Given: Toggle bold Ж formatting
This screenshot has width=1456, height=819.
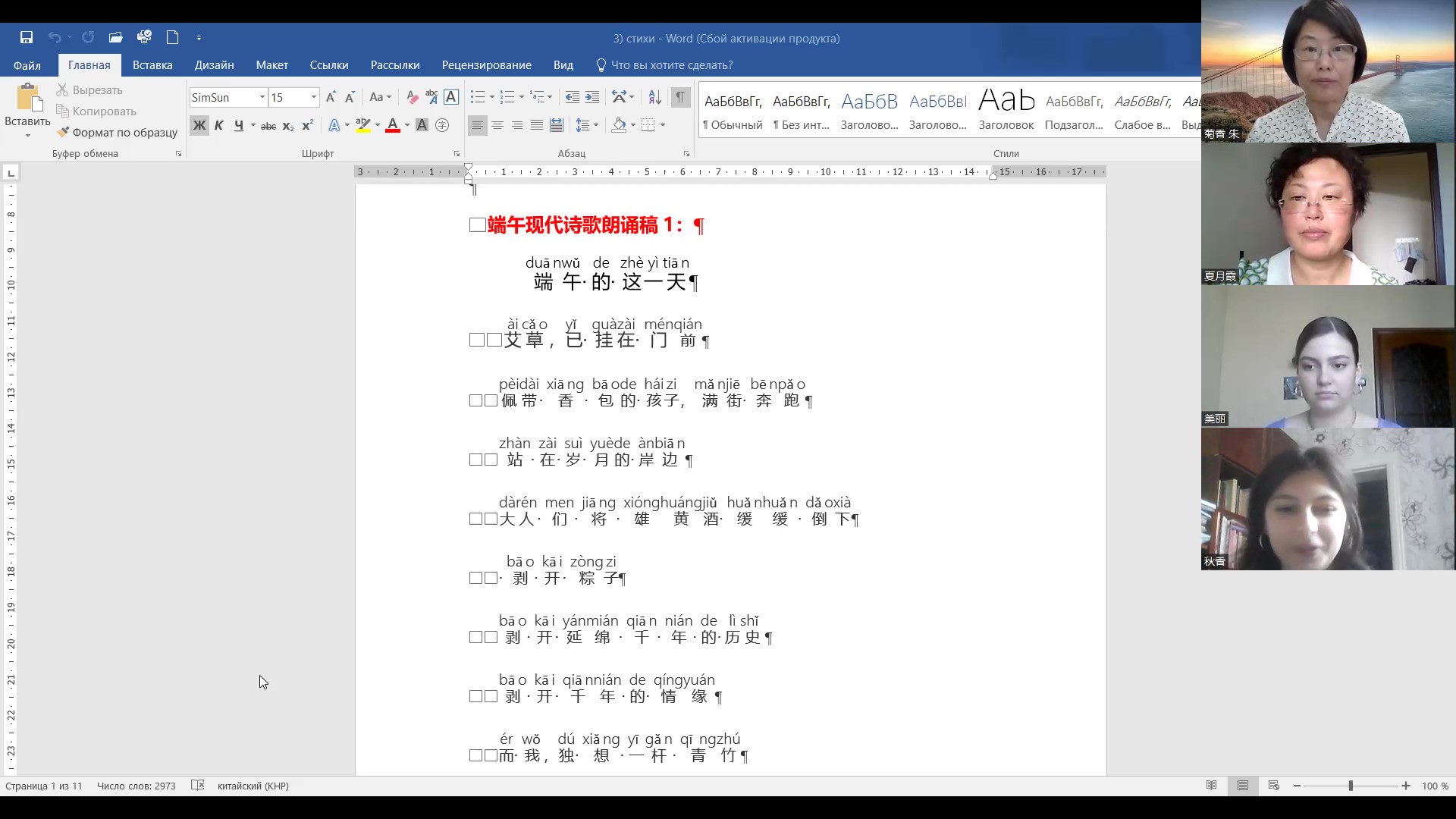Looking at the screenshot, I should 199,126.
